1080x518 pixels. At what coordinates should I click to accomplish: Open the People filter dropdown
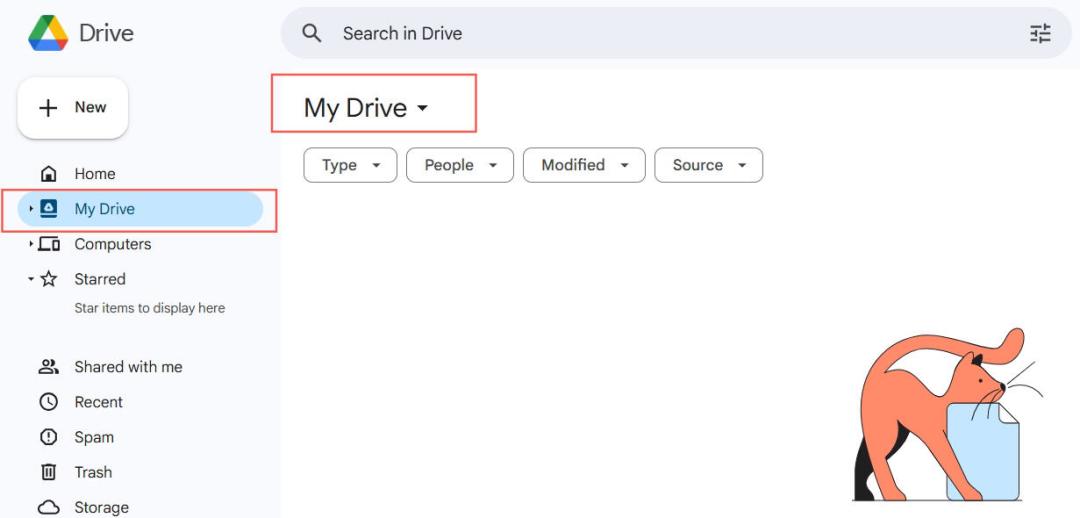coord(459,165)
